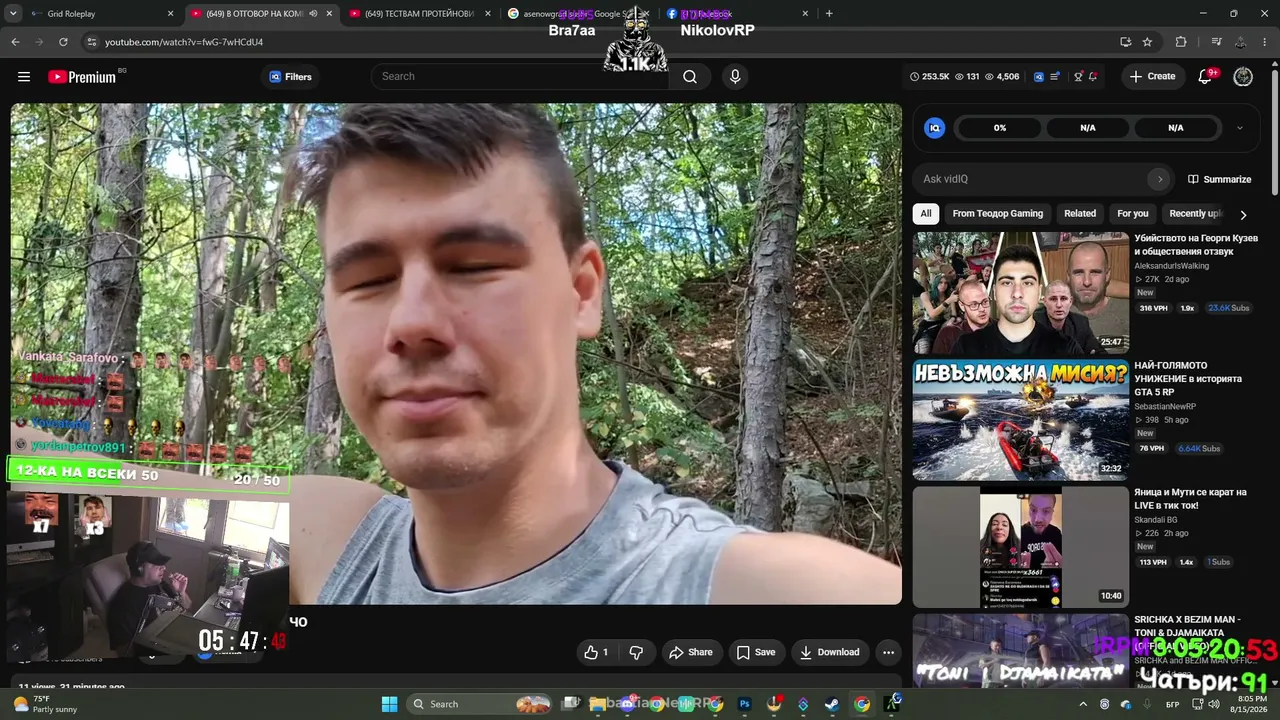Go back in browser history
The image size is (1280, 720).
tap(15, 42)
